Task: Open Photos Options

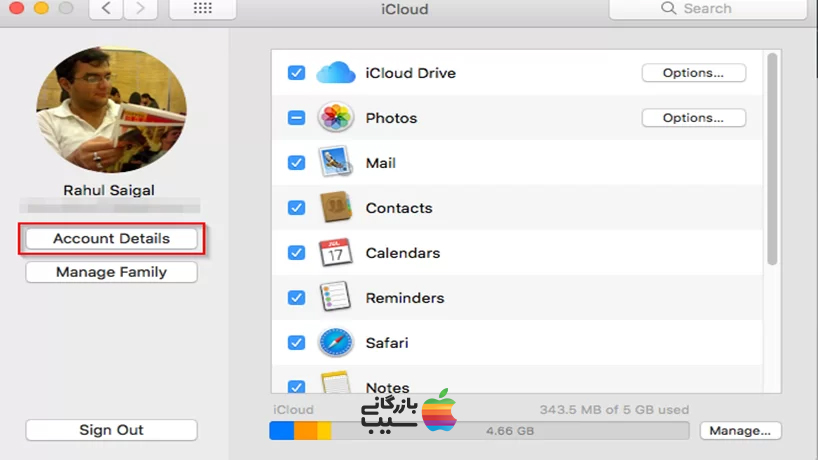Action: [693, 118]
